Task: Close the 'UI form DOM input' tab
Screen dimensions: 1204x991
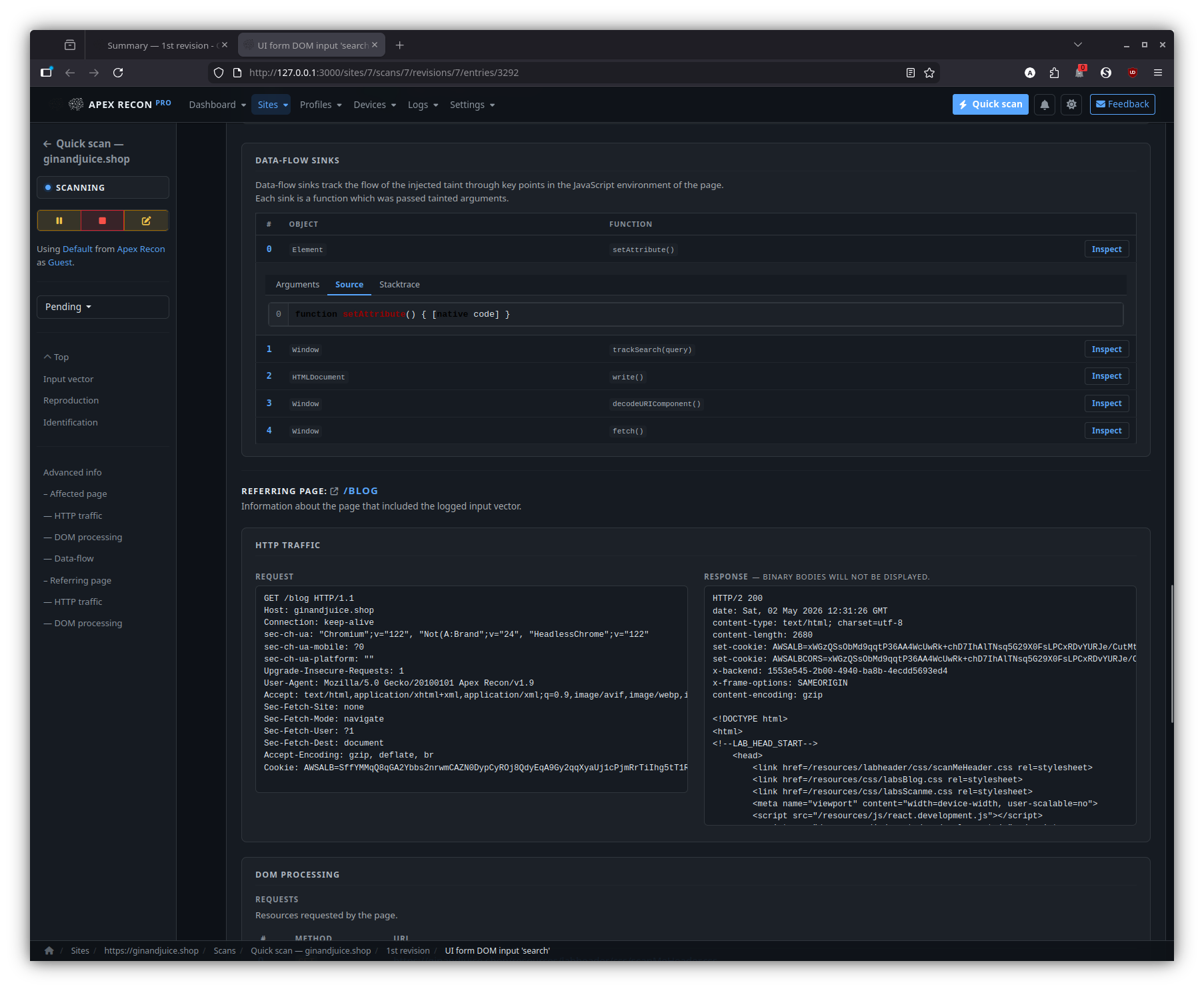Action: pyautogui.click(x=375, y=45)
